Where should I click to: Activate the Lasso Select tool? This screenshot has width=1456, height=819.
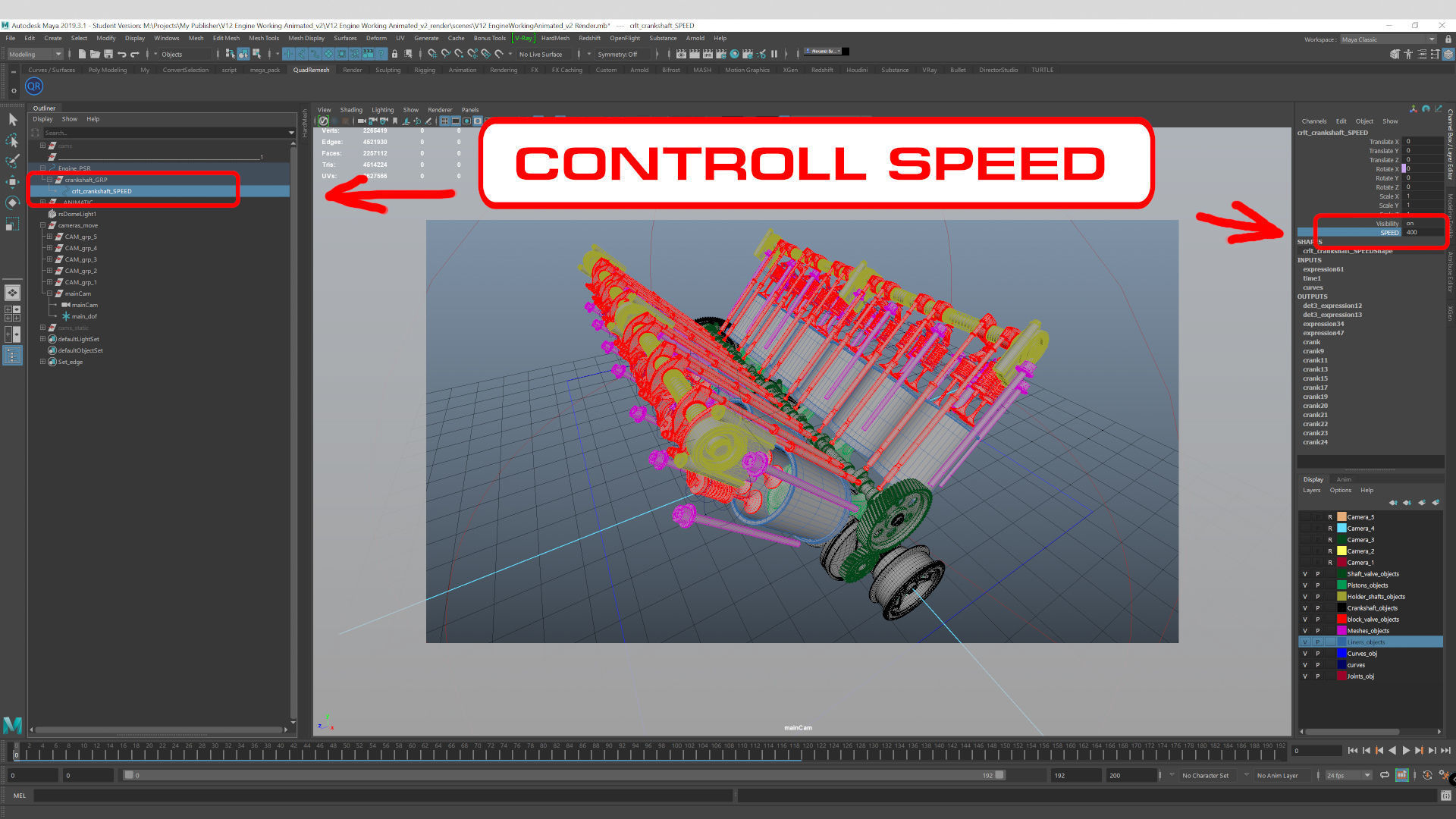[x=12, y=140]
